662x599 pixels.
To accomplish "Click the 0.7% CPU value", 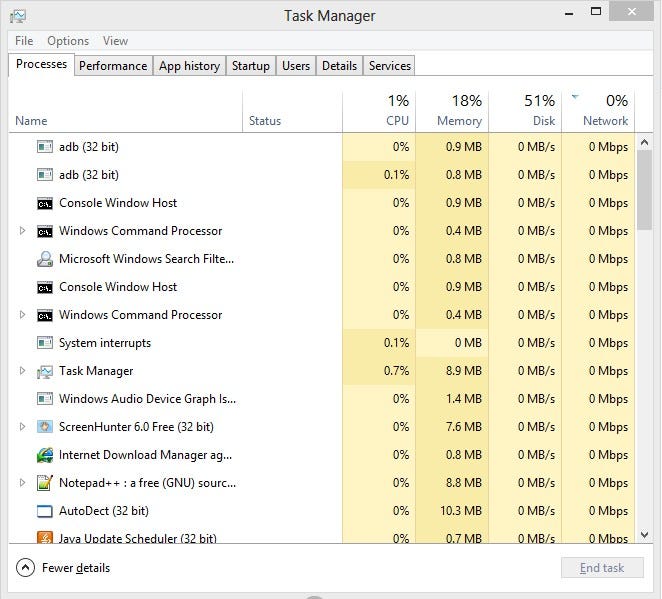I will 396,371.
